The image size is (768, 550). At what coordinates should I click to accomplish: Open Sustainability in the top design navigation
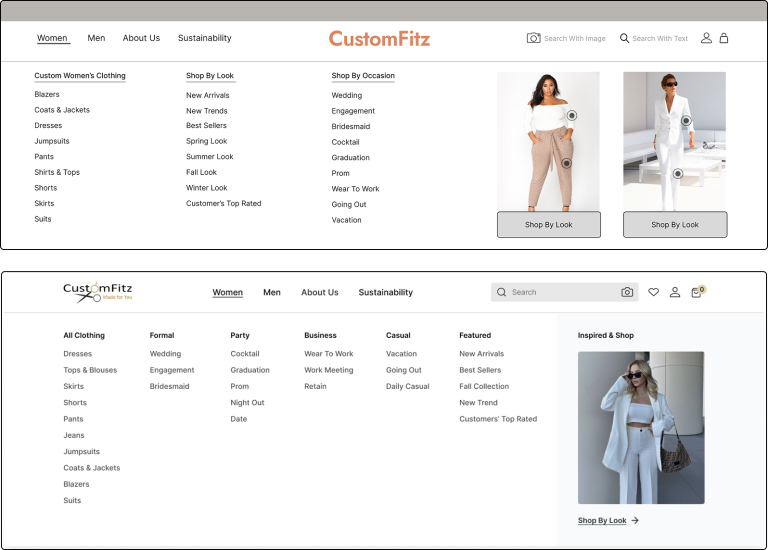[205, 38]
